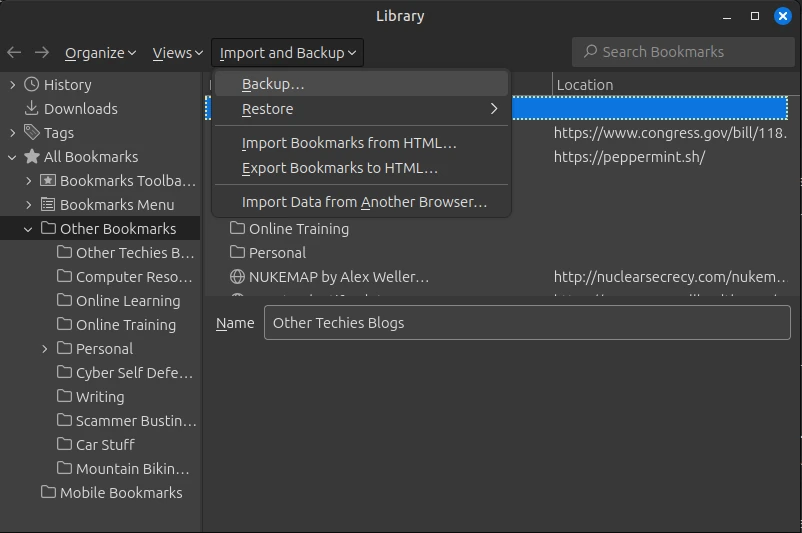
Task: Expand the Tags tree node
Action: 12,133
